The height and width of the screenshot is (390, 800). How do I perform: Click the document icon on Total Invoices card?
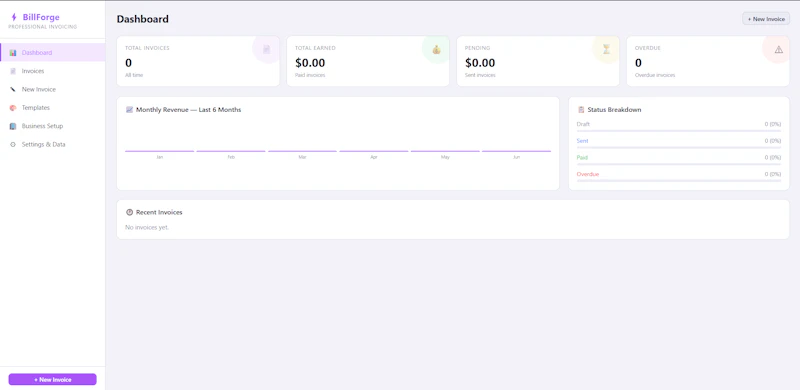[x=266, y=50]
